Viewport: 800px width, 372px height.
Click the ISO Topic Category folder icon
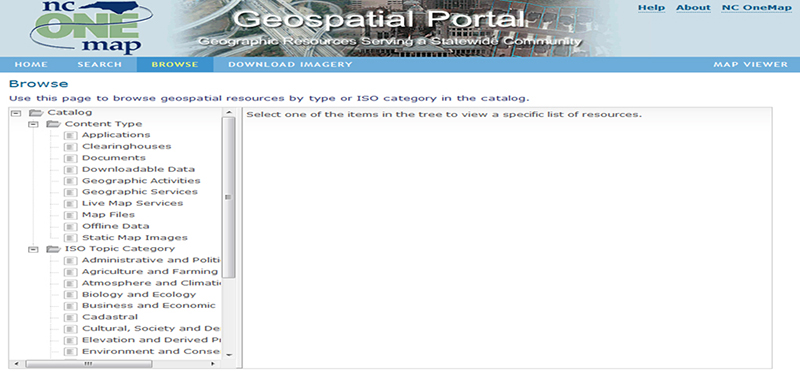53,249
